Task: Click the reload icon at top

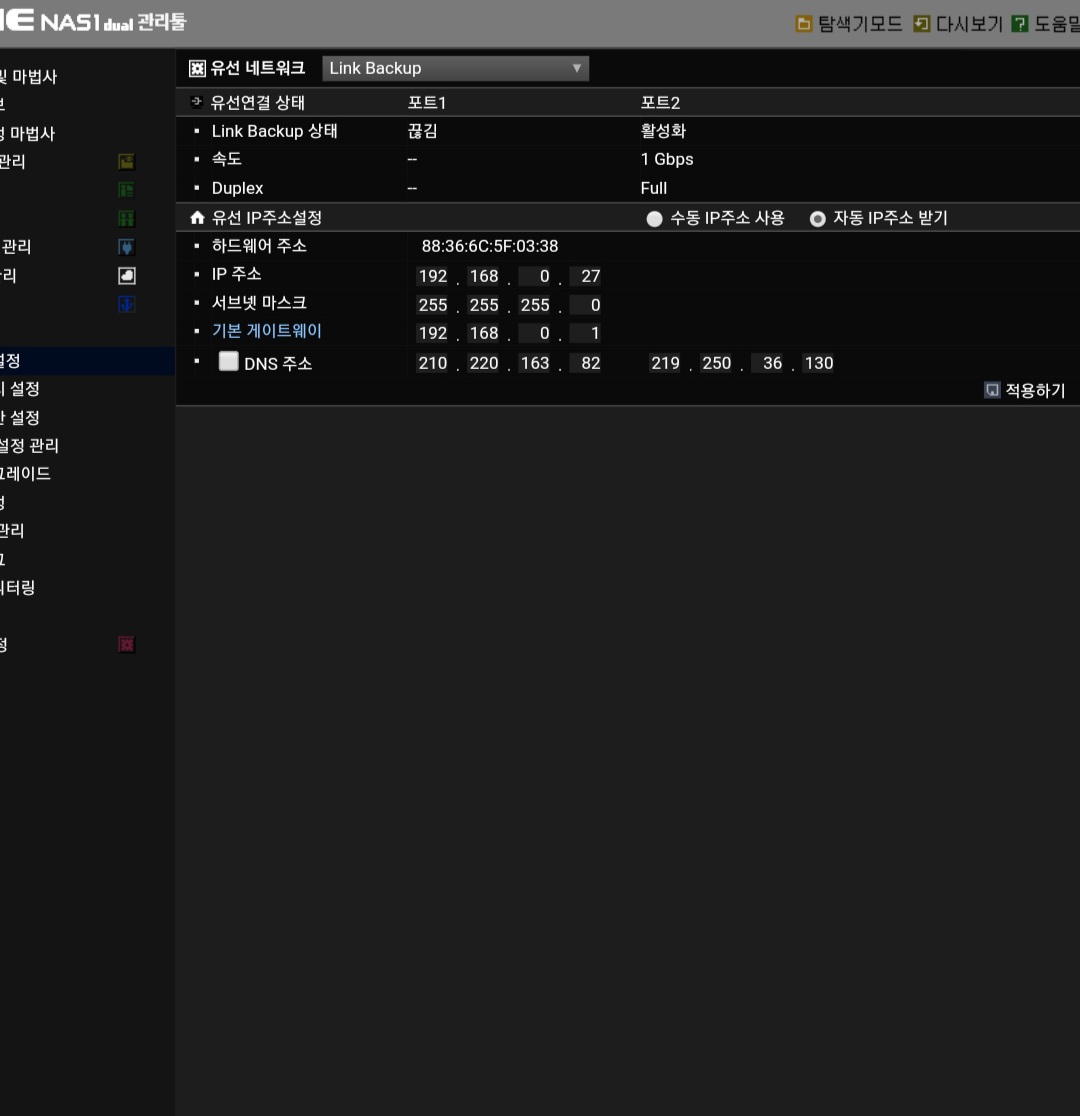Action: [921, 24]
